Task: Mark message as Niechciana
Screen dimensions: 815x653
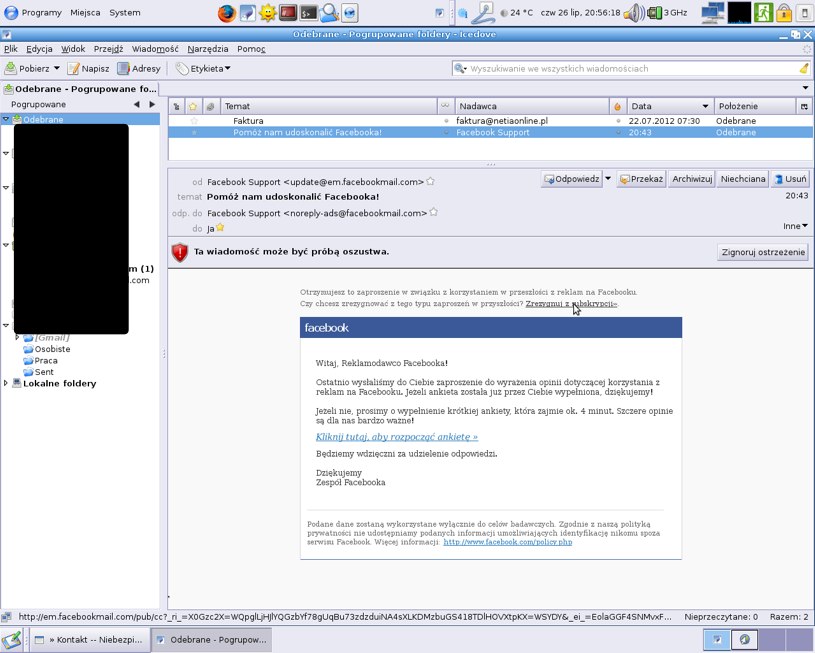Action: tap(743, 179)
